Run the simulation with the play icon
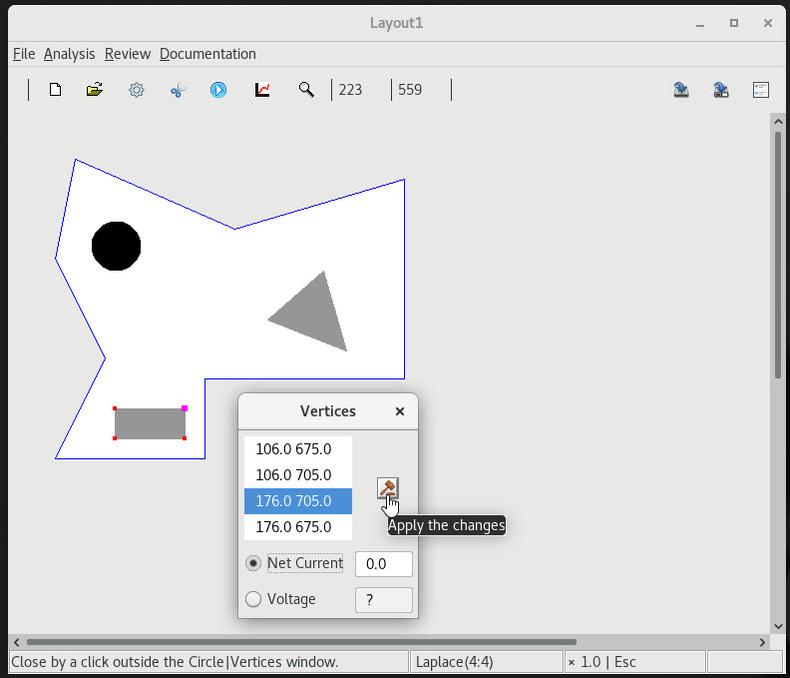The width and height of the screenshot is (790, 678). [x=218, y=90]
